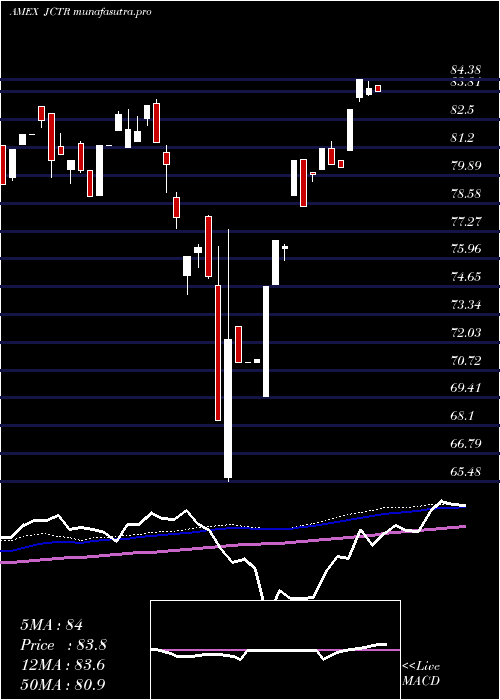Click the 69.41 price axis label

[466, 388]
